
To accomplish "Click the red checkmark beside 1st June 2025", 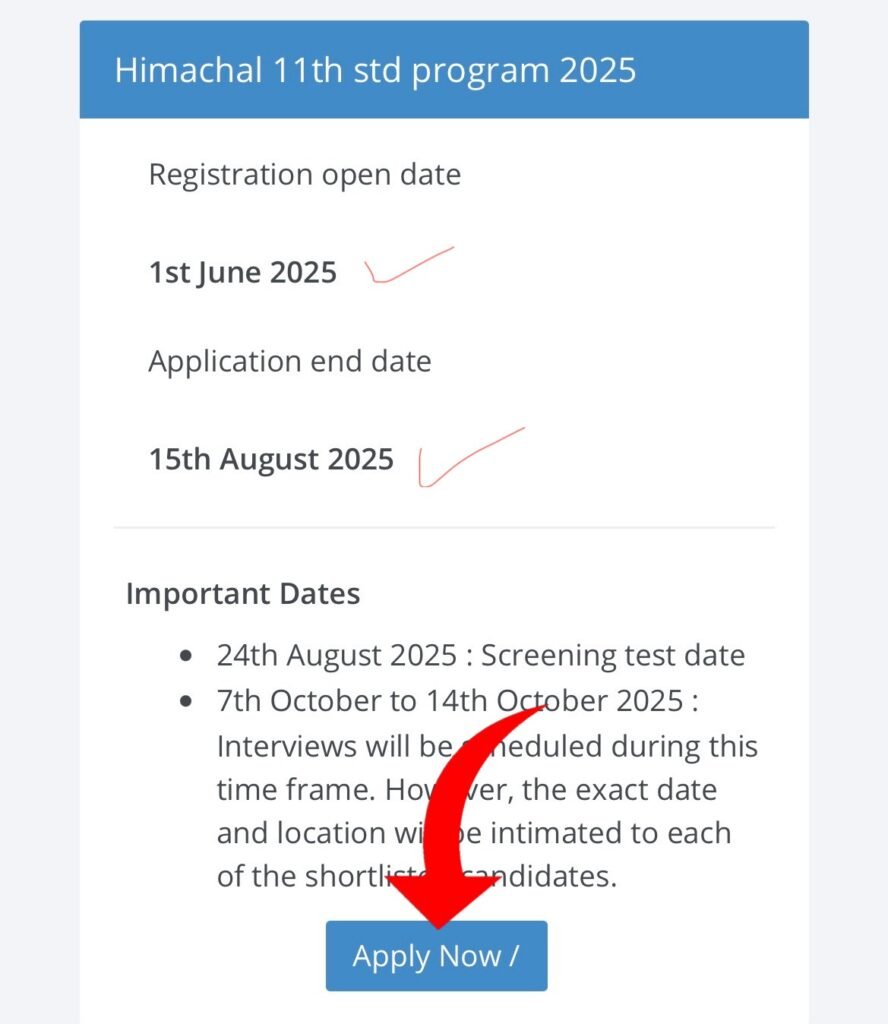I will [408, 267].
